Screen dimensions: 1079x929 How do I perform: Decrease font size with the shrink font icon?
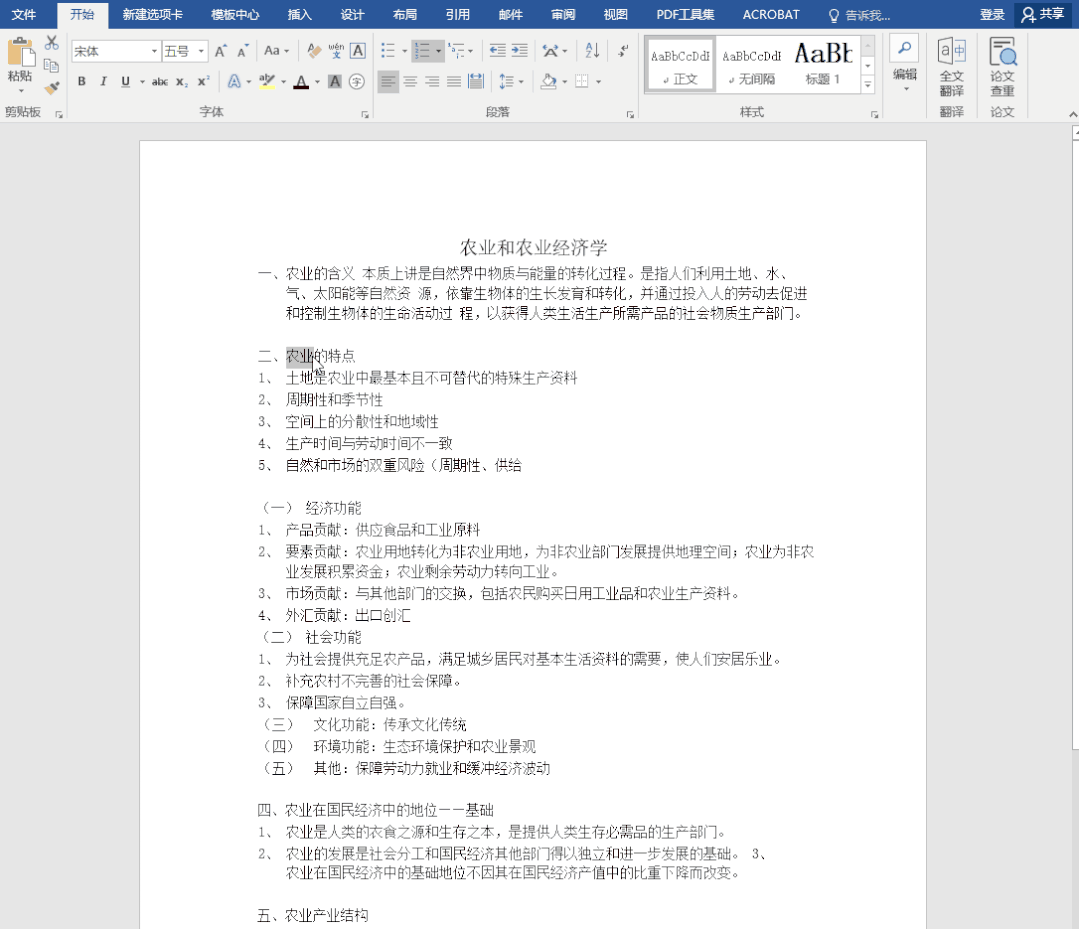point(243,51)
